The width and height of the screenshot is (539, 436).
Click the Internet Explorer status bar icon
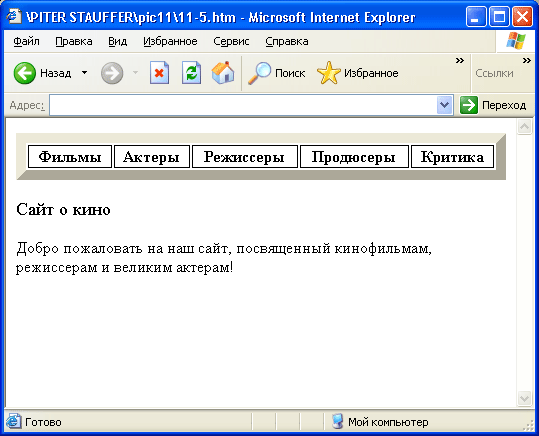click(x=13, y=421)
